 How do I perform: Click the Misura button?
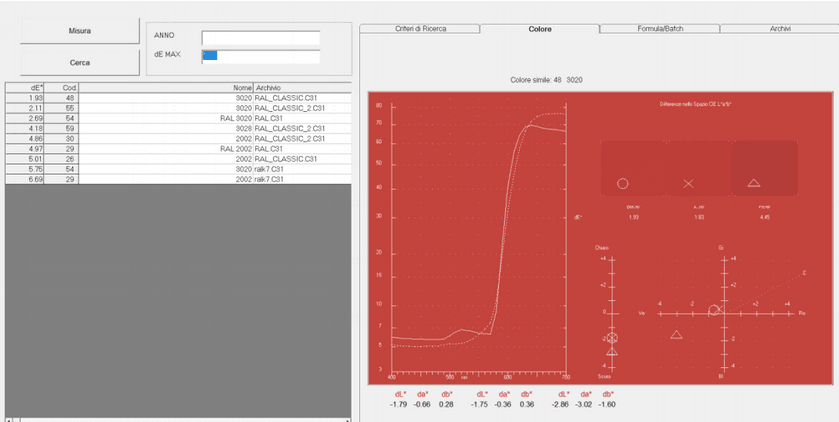pos(80,31)
